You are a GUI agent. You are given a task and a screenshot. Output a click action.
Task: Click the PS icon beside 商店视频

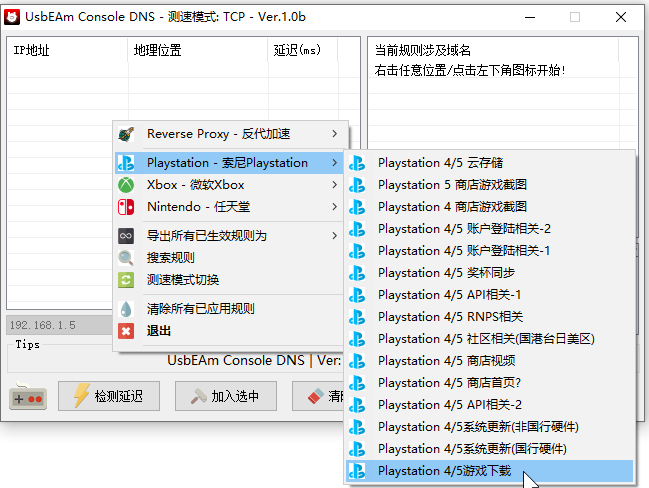(x=357, y=361)
